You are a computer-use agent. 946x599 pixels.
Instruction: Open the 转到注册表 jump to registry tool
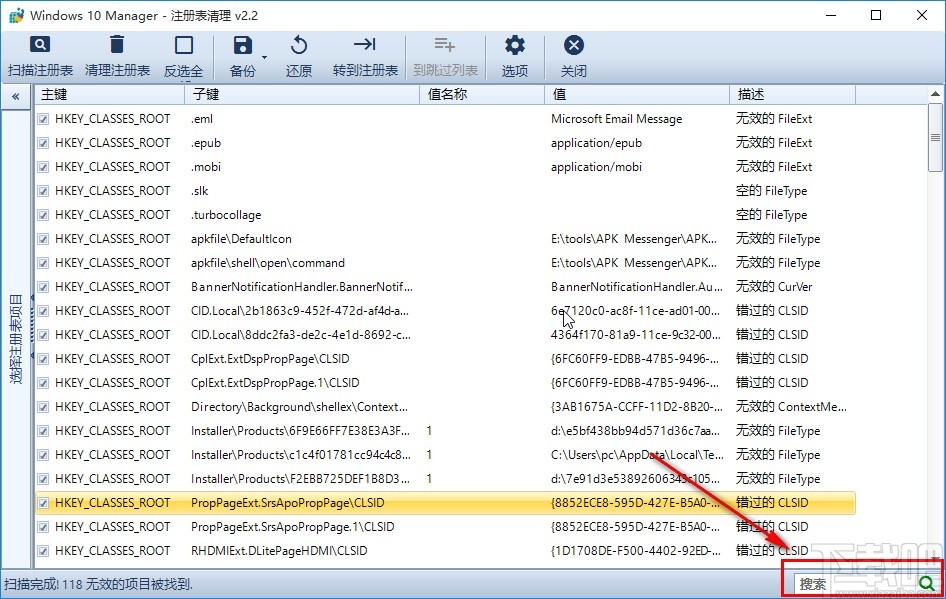tap(364, 44)
